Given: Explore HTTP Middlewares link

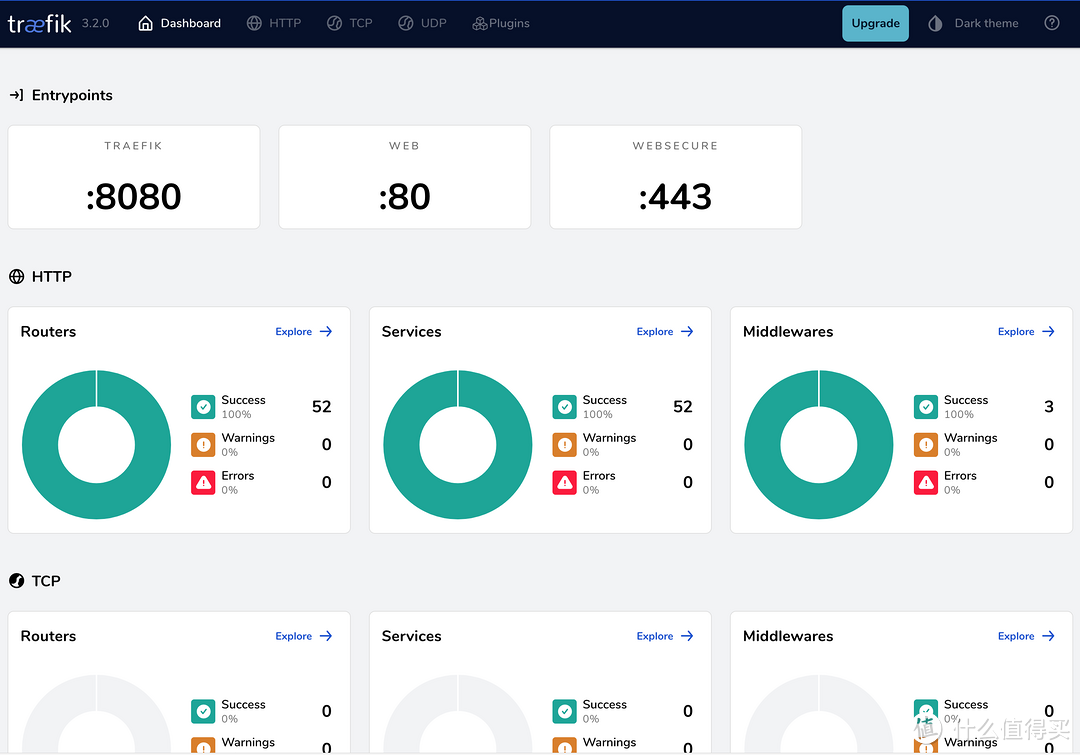Looking at the screenshot, I should coord(1026,332).
